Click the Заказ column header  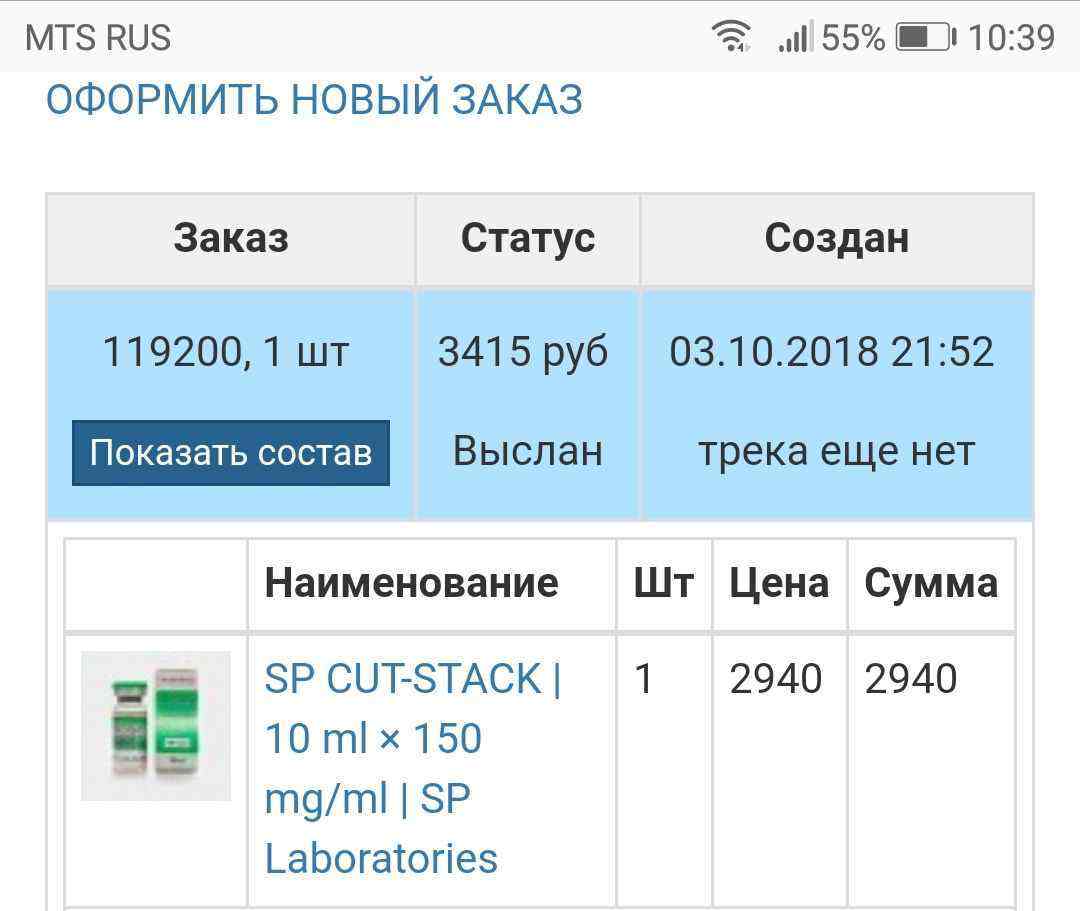point(231,238)
